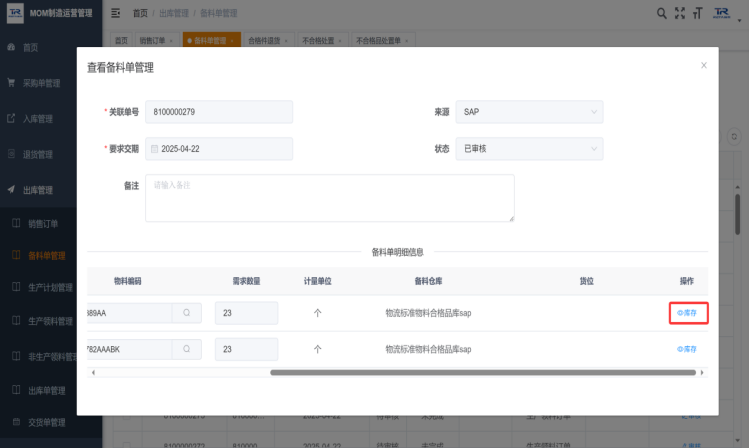Click the 备注 textarea

point(330,198)
